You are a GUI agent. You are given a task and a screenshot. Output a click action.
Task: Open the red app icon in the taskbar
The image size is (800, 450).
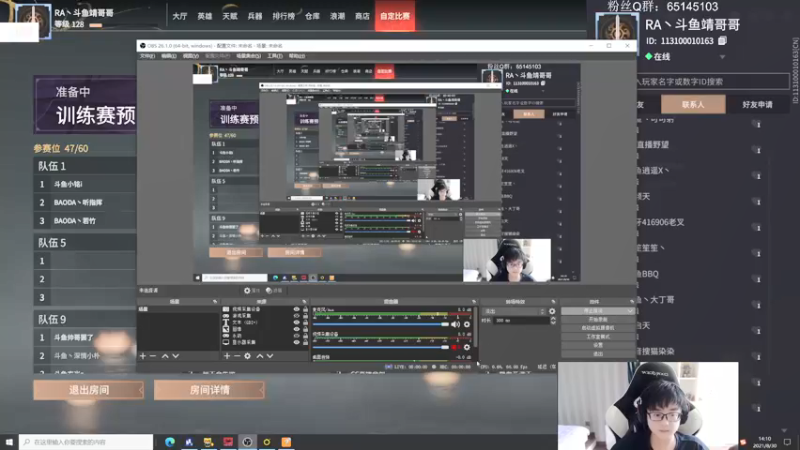click(228, 442)
